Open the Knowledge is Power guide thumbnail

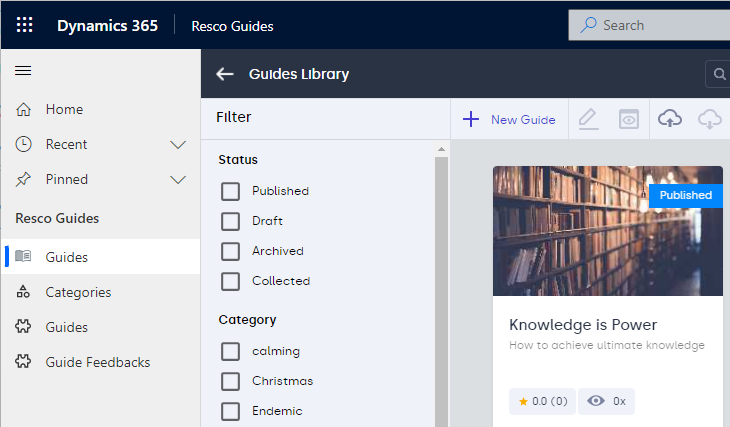[x=607, y=231]
